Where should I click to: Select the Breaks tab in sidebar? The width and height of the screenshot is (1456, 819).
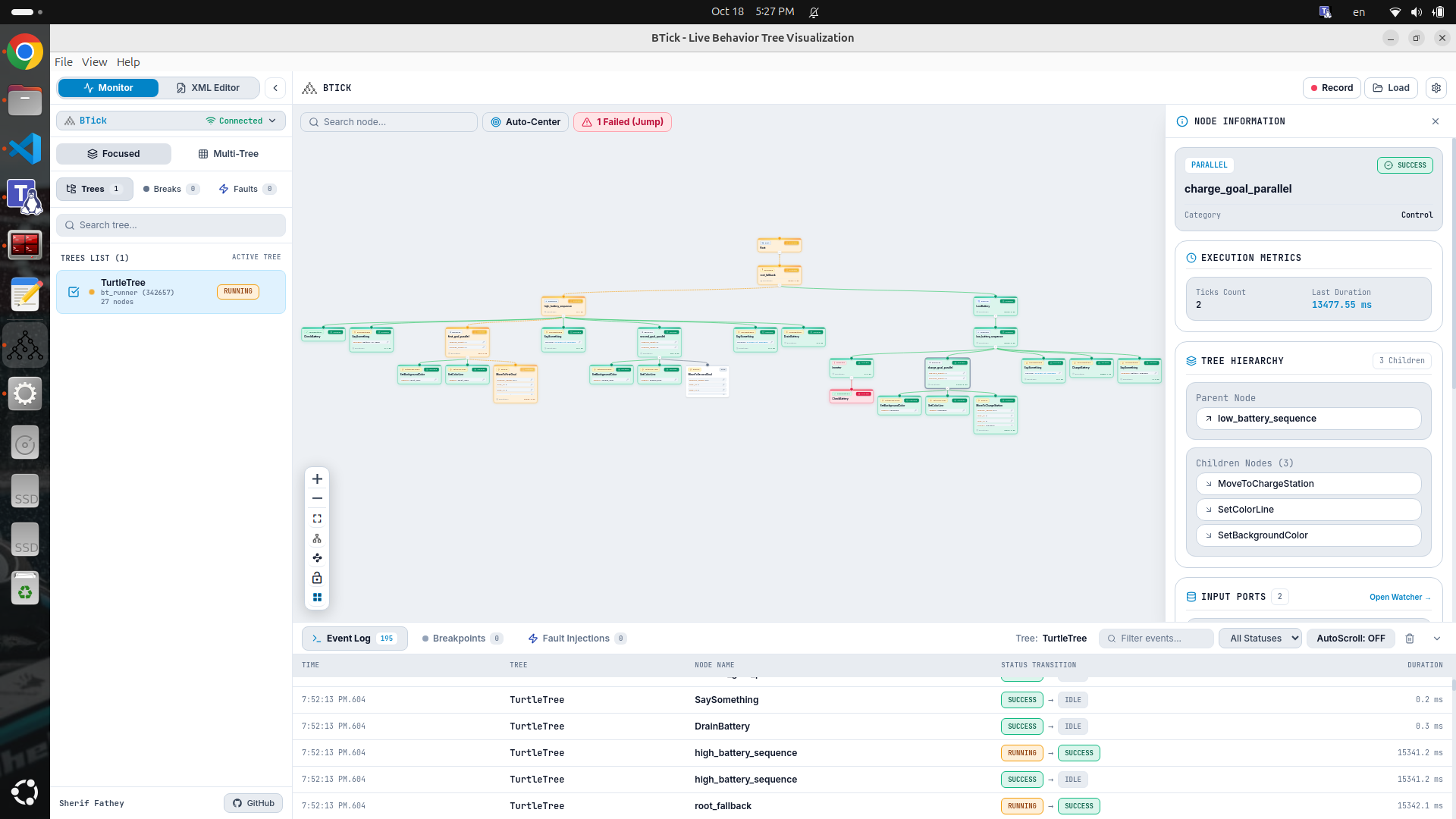[171, 189]
